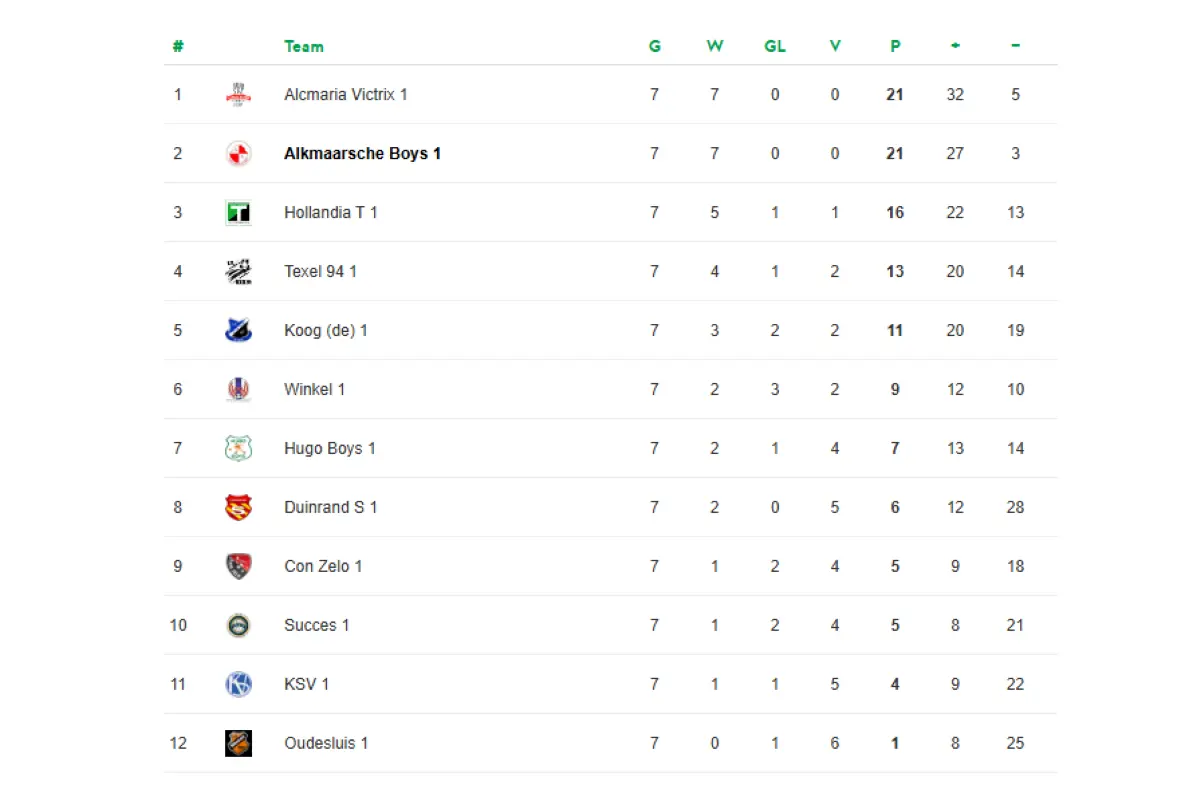1200x800 pixels.
Task: Open the Alkmaarsche Boys 1 team link
Action: point(362,154)
